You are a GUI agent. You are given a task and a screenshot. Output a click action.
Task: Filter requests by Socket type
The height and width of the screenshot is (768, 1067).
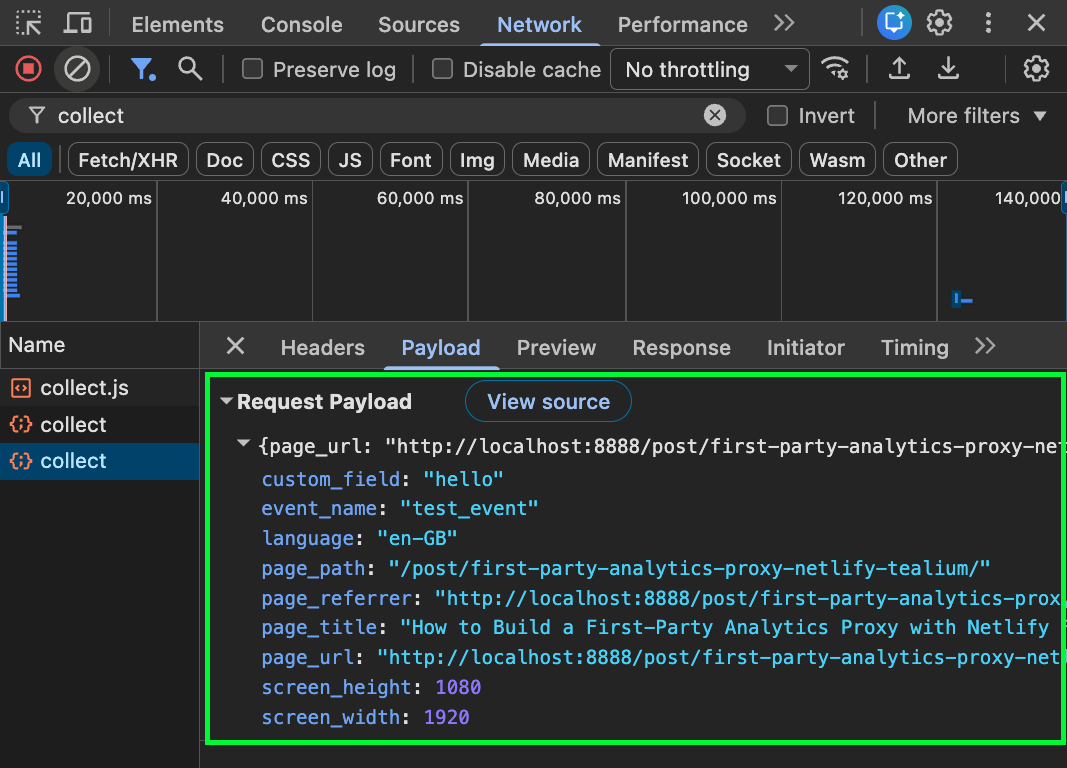pyautogui.click(x=749, y=160)
